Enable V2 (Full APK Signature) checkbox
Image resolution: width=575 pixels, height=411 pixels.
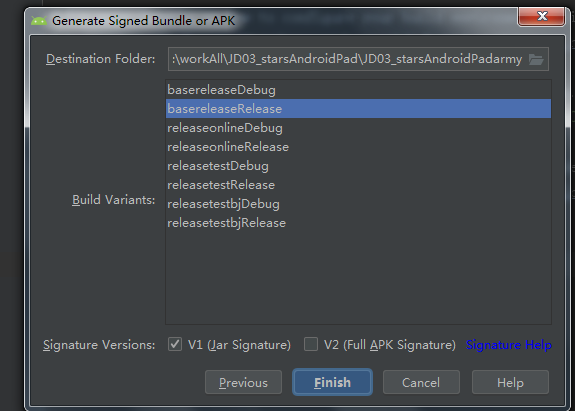click(x=311, y=344)
